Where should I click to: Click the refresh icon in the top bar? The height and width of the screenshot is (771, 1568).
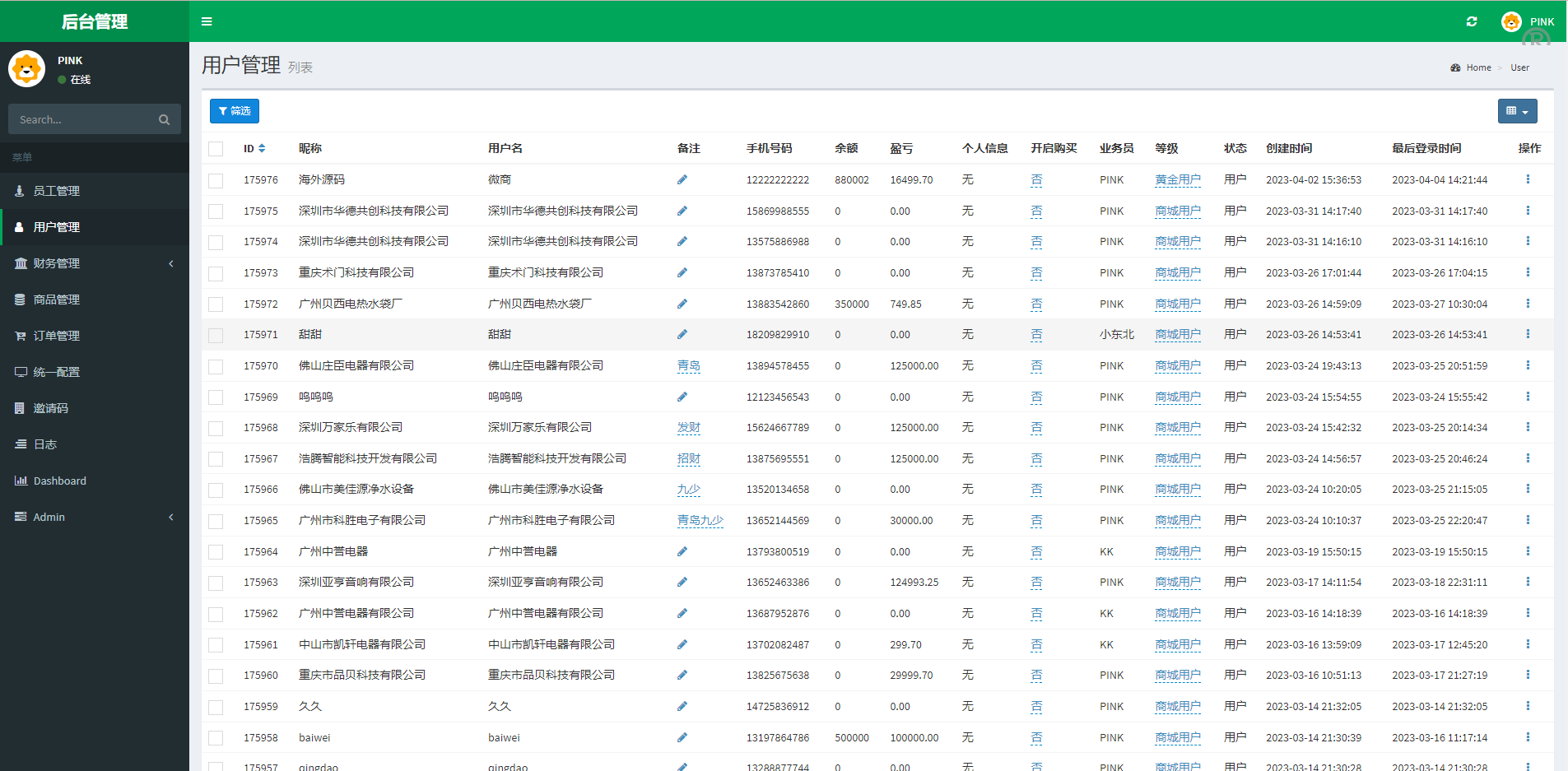1473,21
